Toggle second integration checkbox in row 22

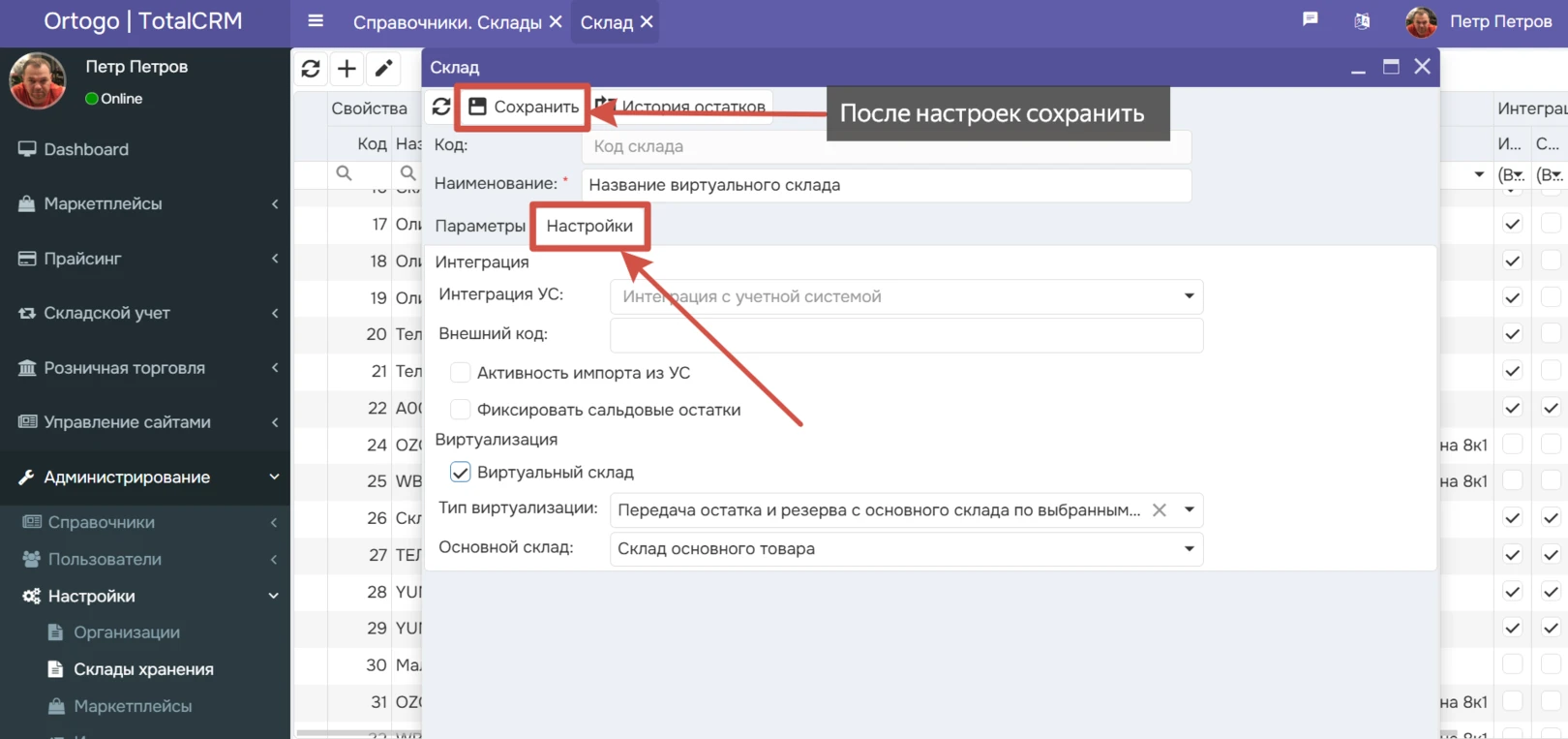[1551, 408]
